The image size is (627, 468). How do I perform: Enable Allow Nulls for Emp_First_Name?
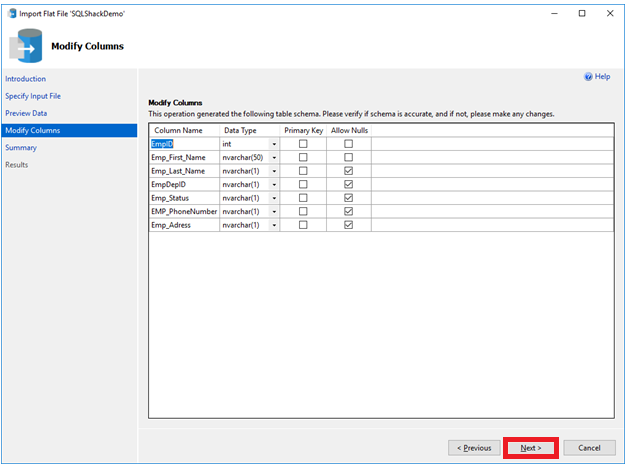coord(349,157)
